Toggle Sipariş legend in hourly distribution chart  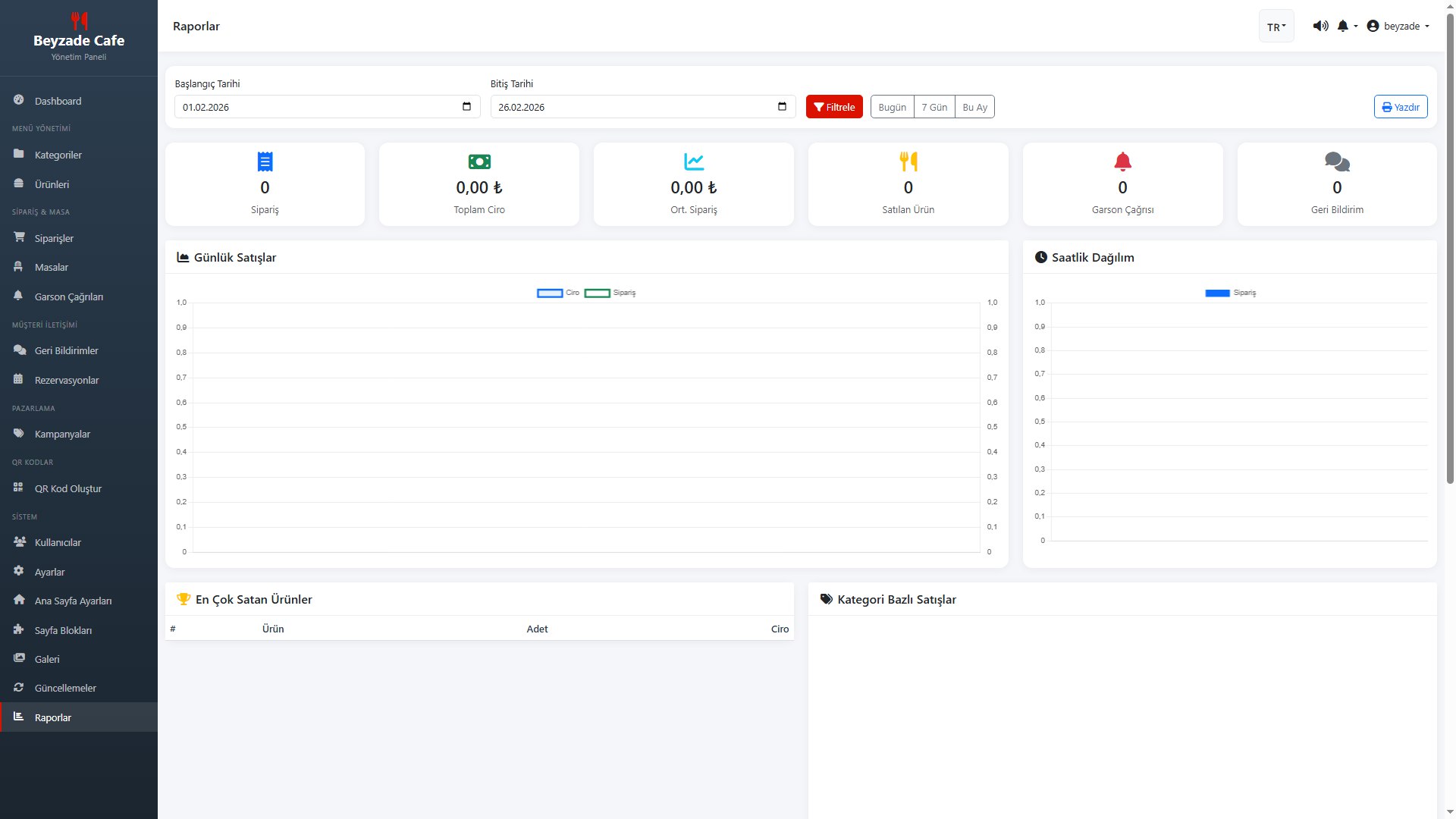pos(1230,293)
